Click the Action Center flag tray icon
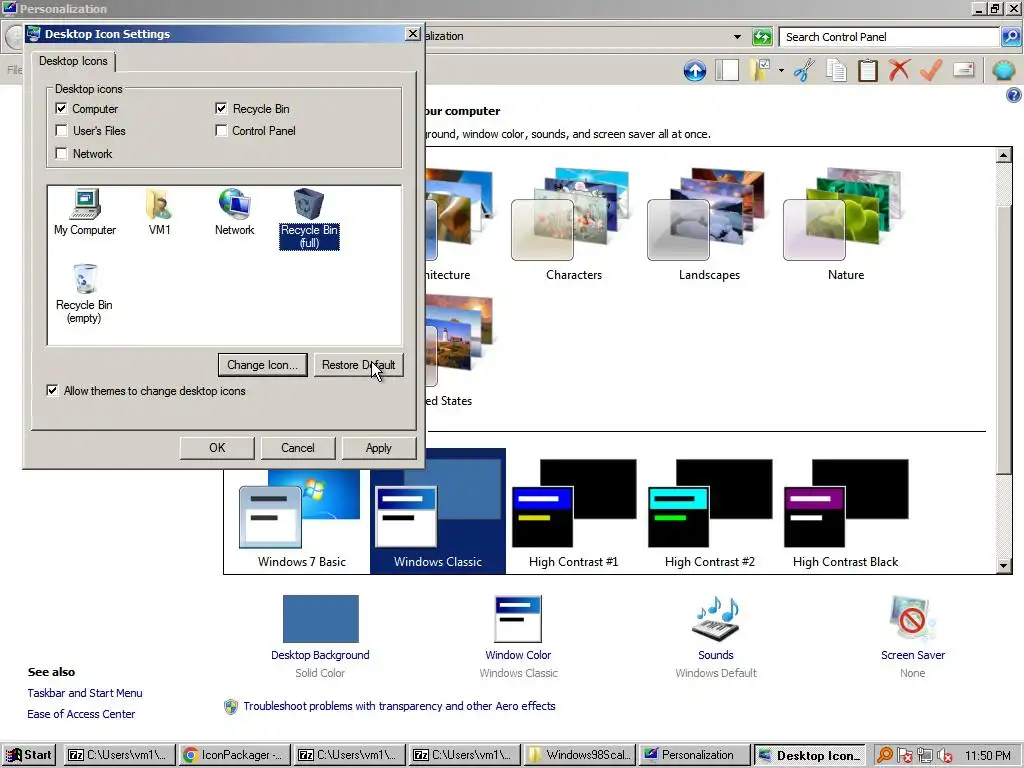Viewport: 1024px width, 768px height. (904, 756)
